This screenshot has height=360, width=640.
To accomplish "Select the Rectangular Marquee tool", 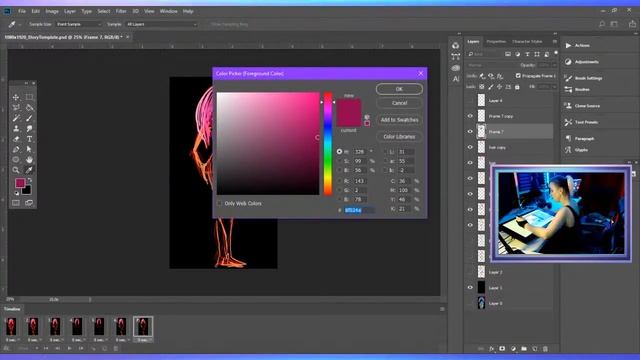I will (29, 97).
